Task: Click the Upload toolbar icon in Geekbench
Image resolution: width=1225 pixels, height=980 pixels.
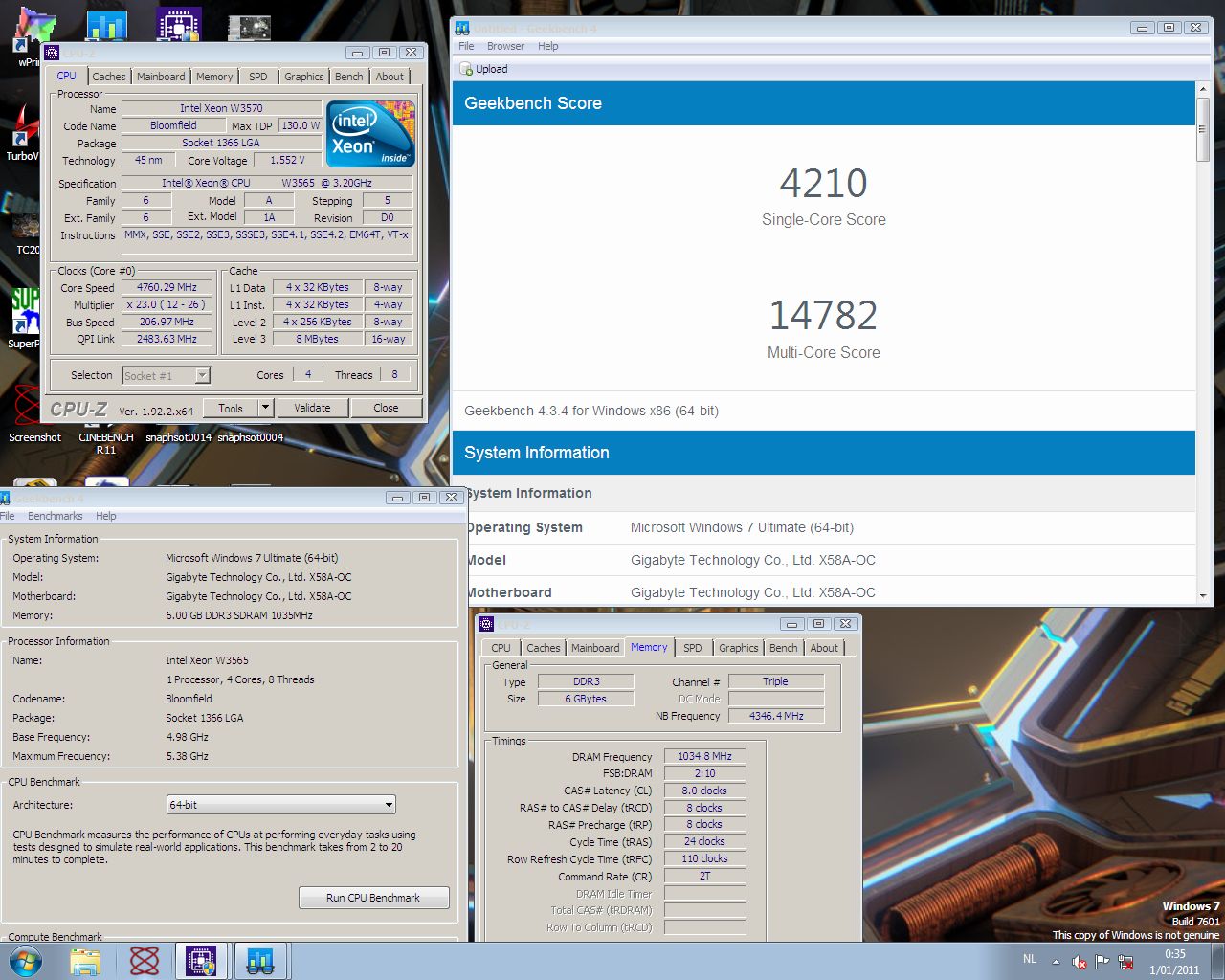Action: pos(466,69)
